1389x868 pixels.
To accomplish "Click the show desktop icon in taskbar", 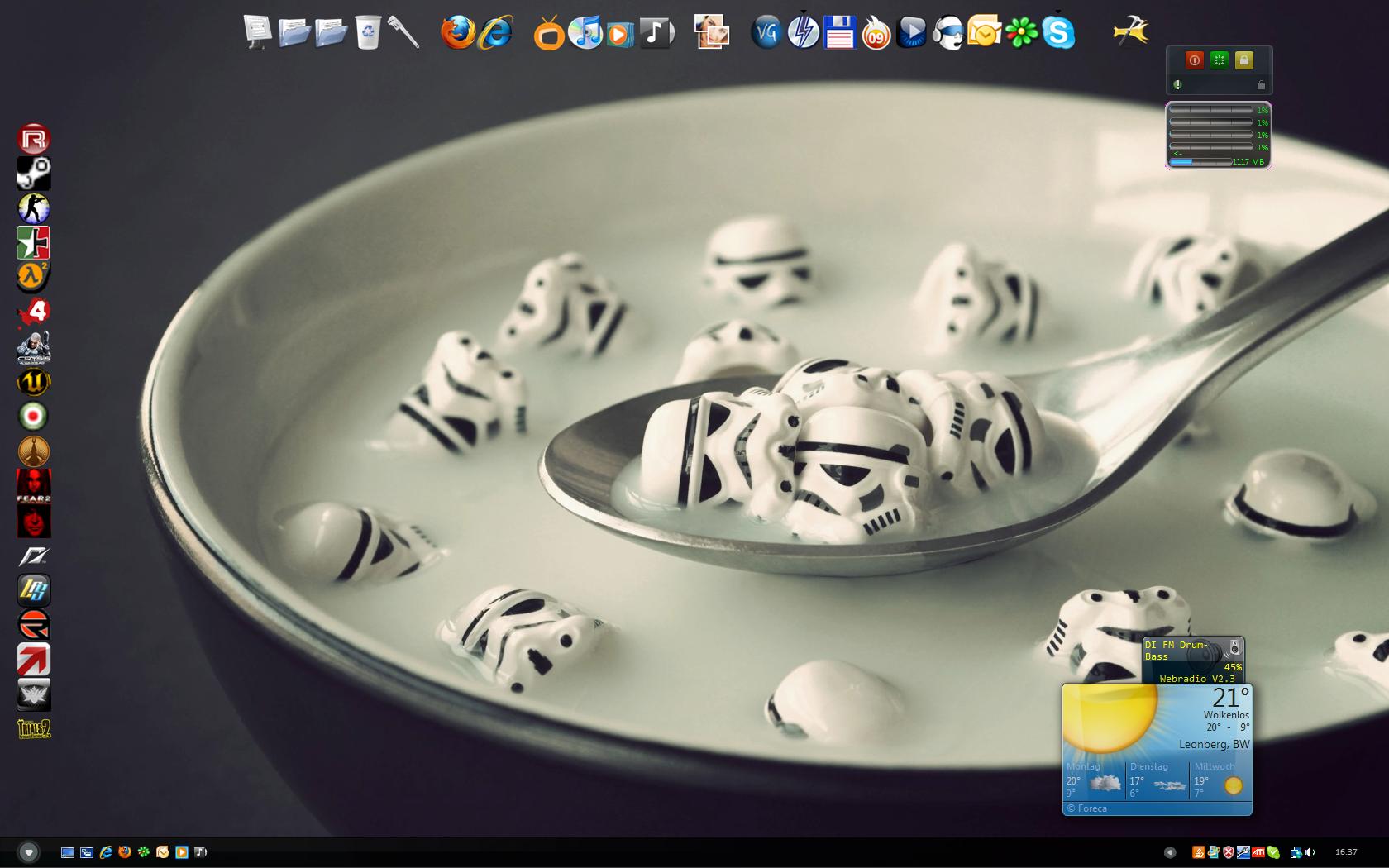I will point(68,851).
